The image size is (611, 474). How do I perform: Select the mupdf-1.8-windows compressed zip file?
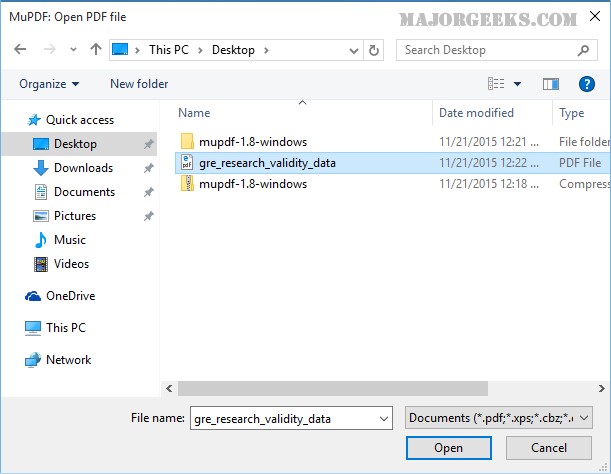(252, 184)
